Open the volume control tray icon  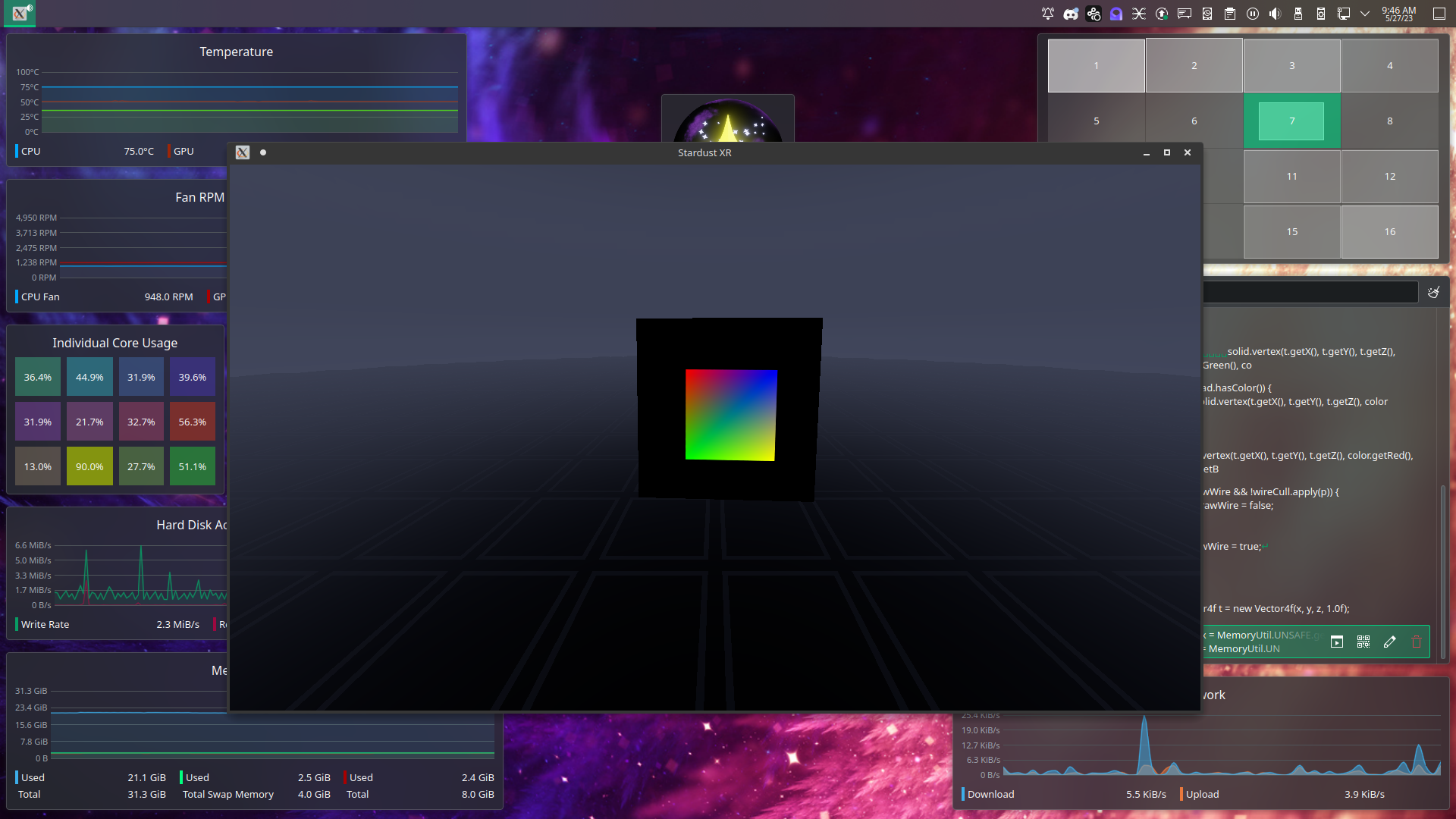tap(1275, 13)
